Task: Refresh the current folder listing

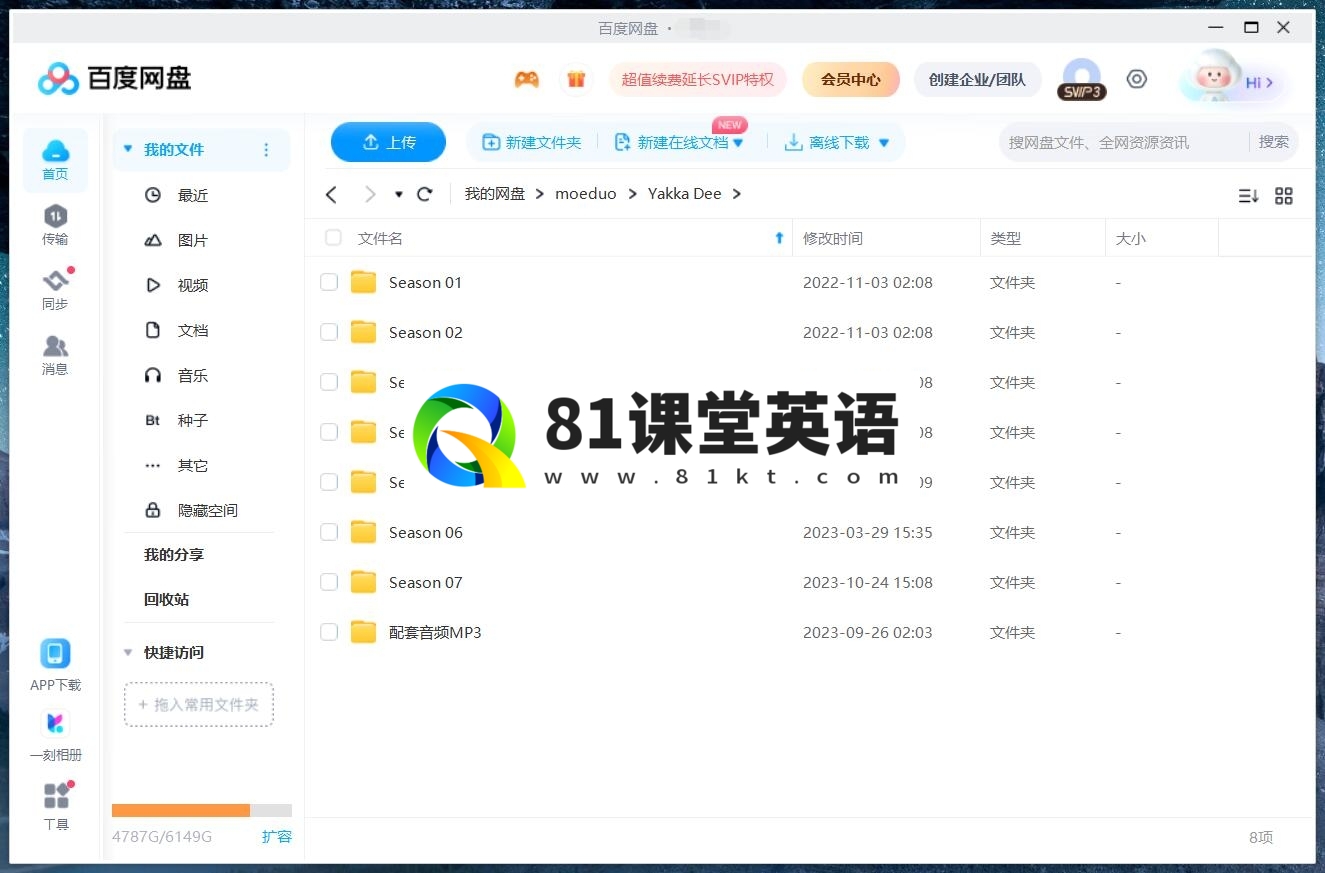Action: coord(425,194)
